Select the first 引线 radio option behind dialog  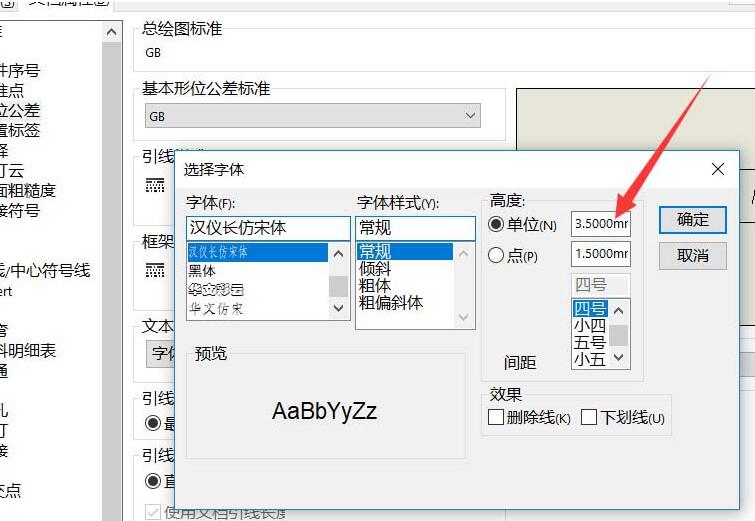pyautogui.click(x=153, y=423)
